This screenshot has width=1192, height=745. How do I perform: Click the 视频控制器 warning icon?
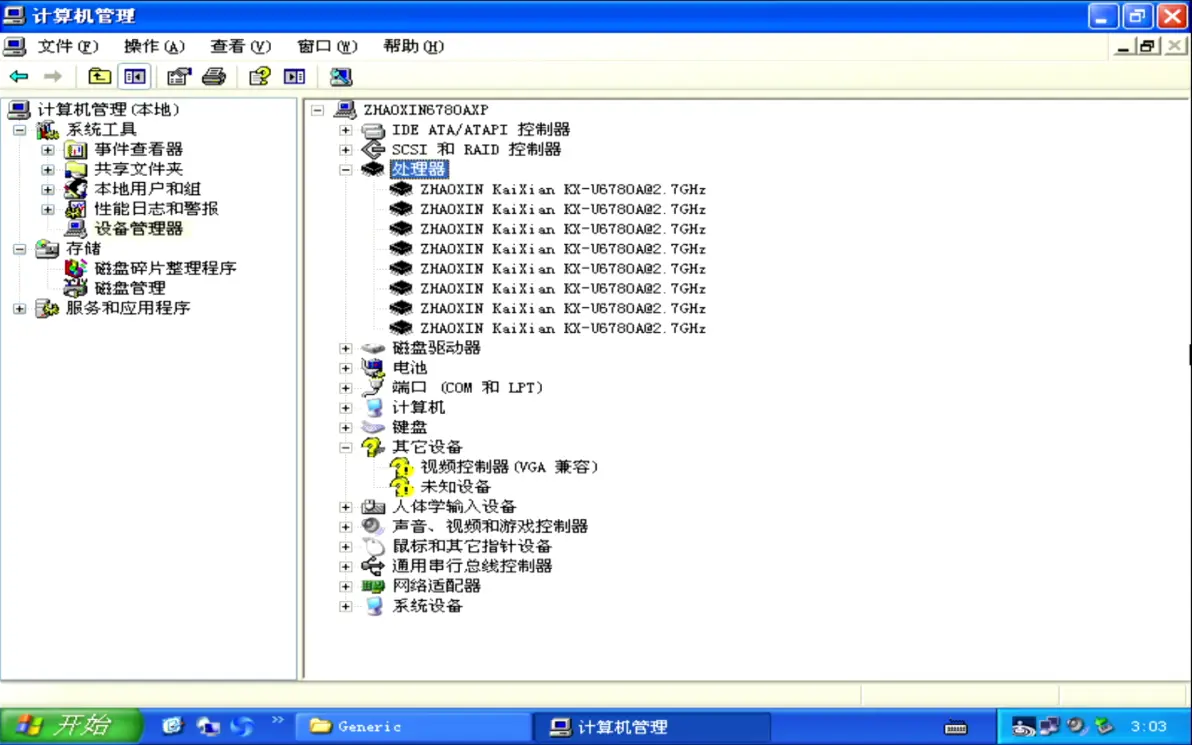[x=401, y=467]
